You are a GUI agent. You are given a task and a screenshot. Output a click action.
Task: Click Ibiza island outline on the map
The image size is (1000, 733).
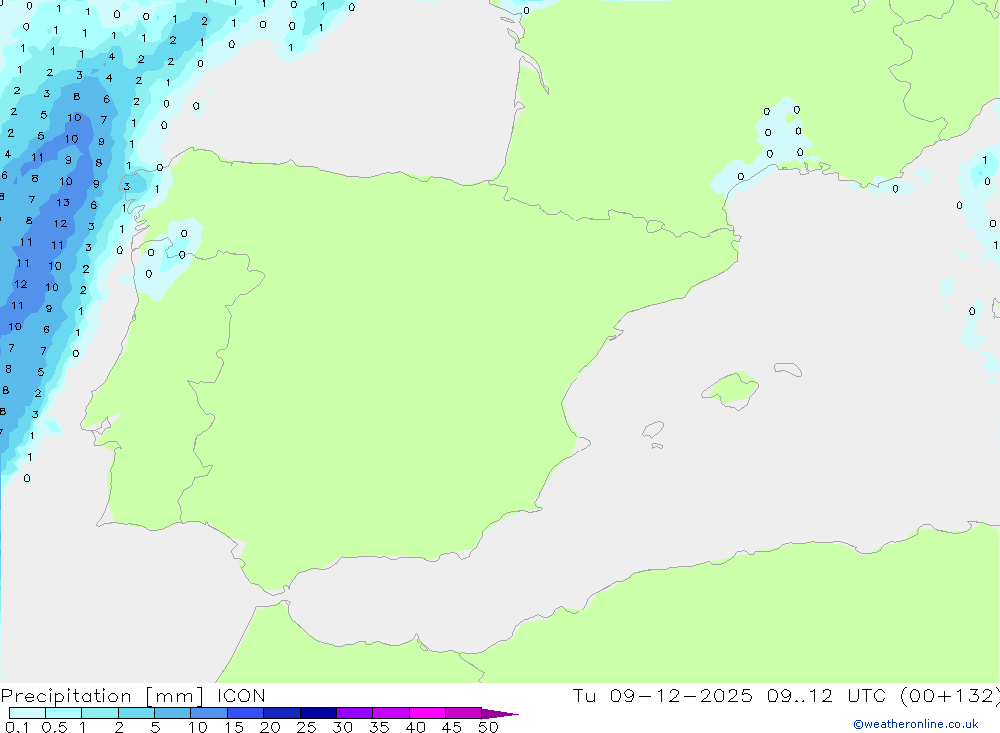[x=653, y=430]
